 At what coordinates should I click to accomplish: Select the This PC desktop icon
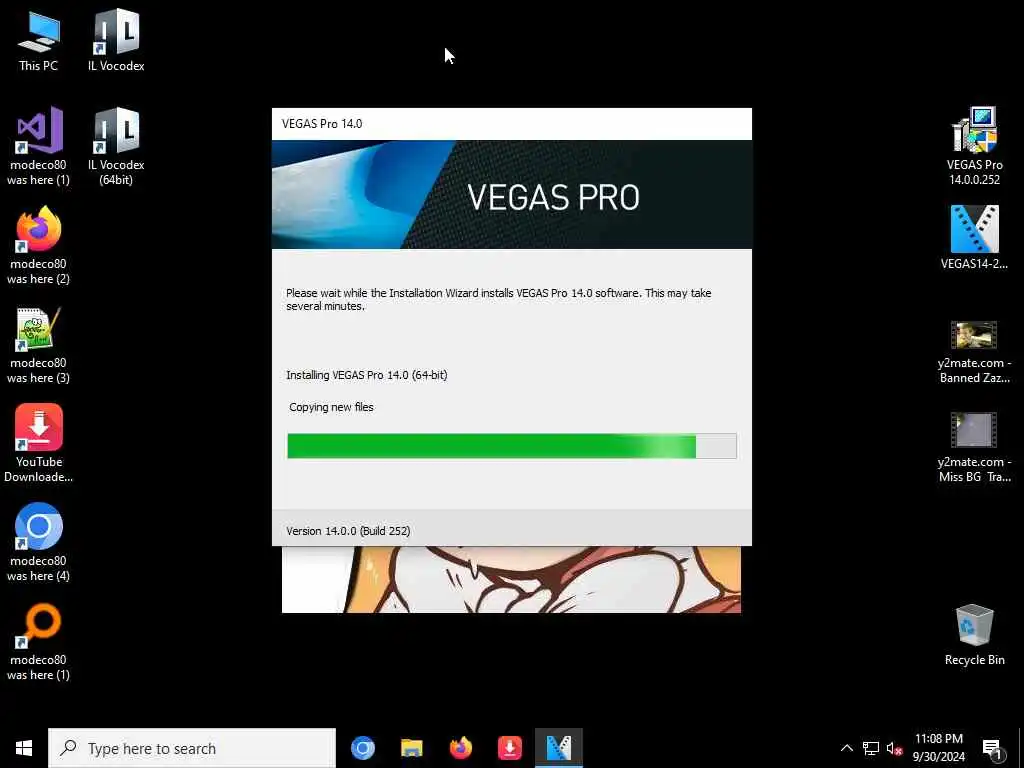(x=39, y=41)
